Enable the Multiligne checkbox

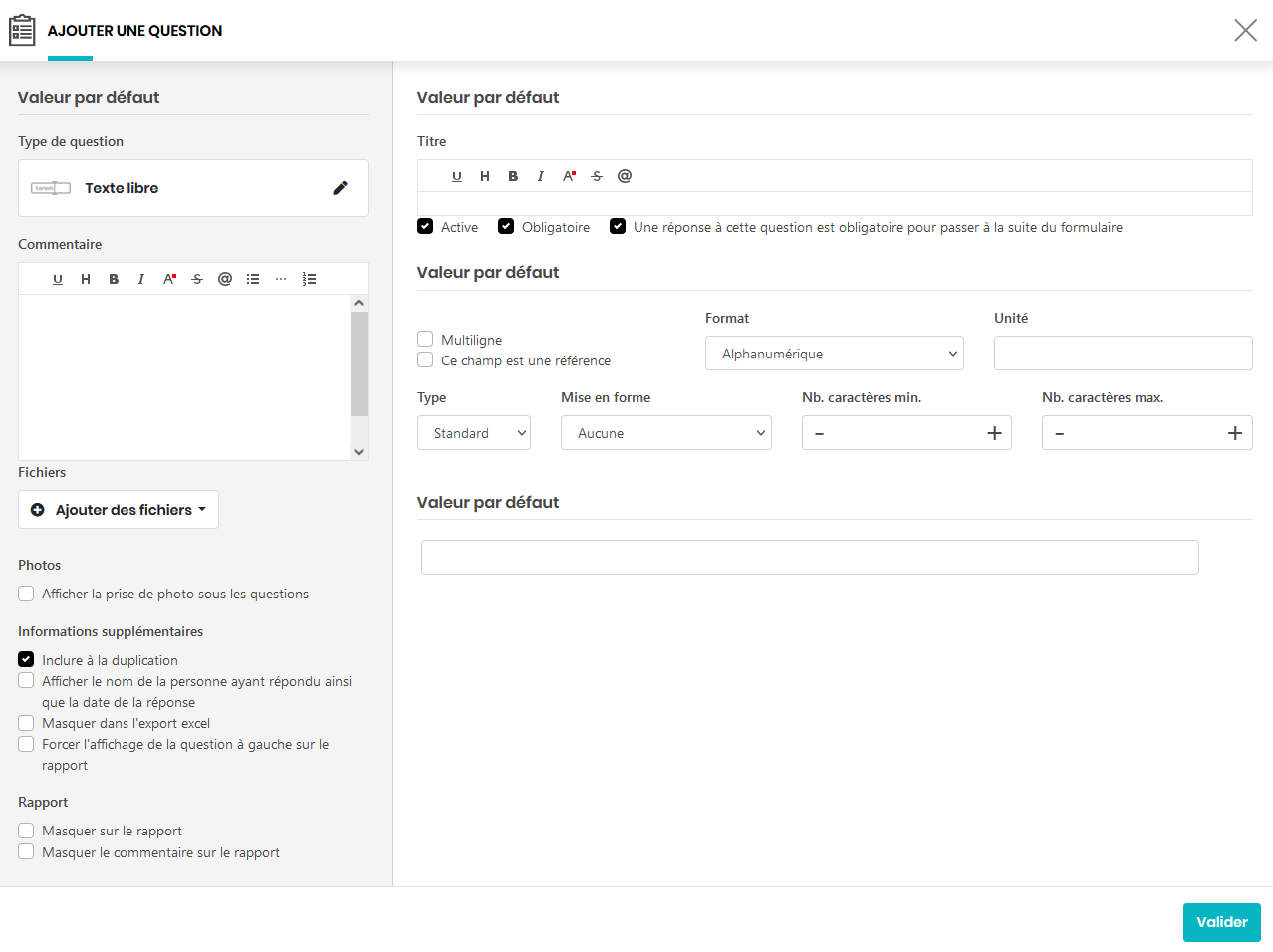pyautogui.click(x=425, y=340)
